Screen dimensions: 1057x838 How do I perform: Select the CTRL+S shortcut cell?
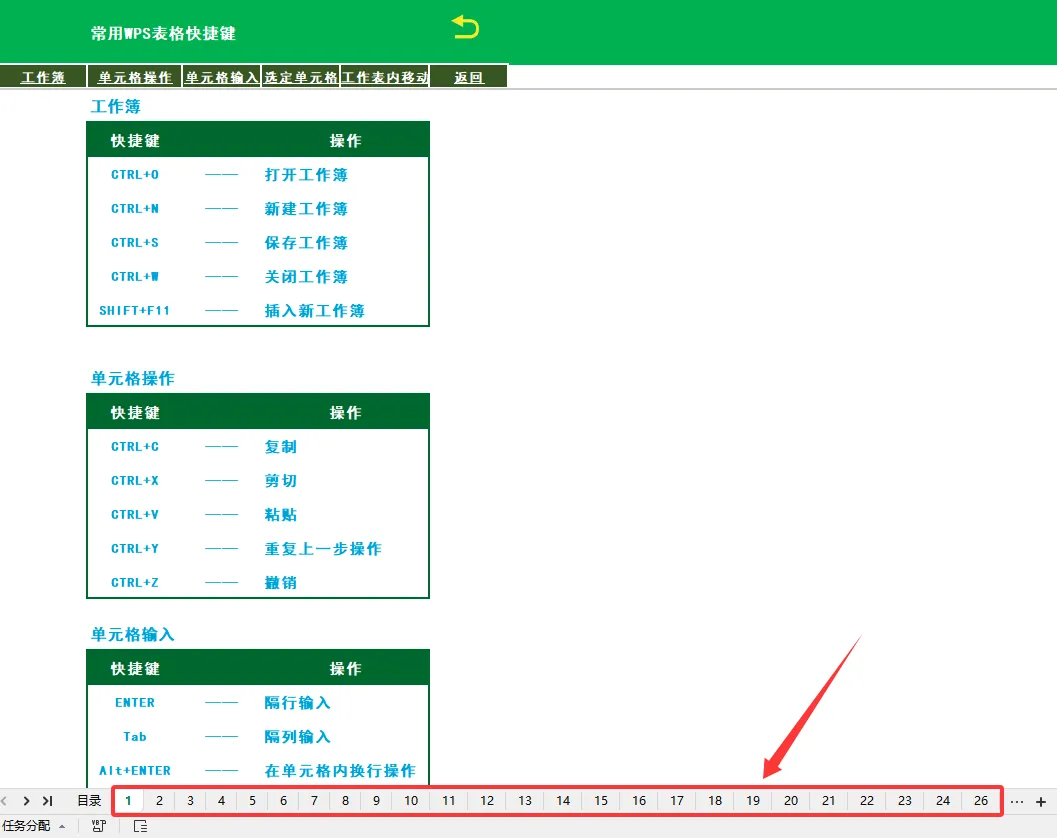coord(135,243)
